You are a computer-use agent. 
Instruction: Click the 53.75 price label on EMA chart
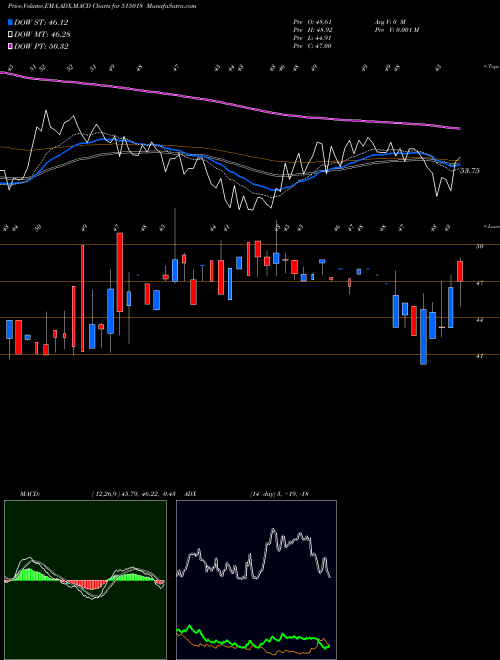point(469,171)
